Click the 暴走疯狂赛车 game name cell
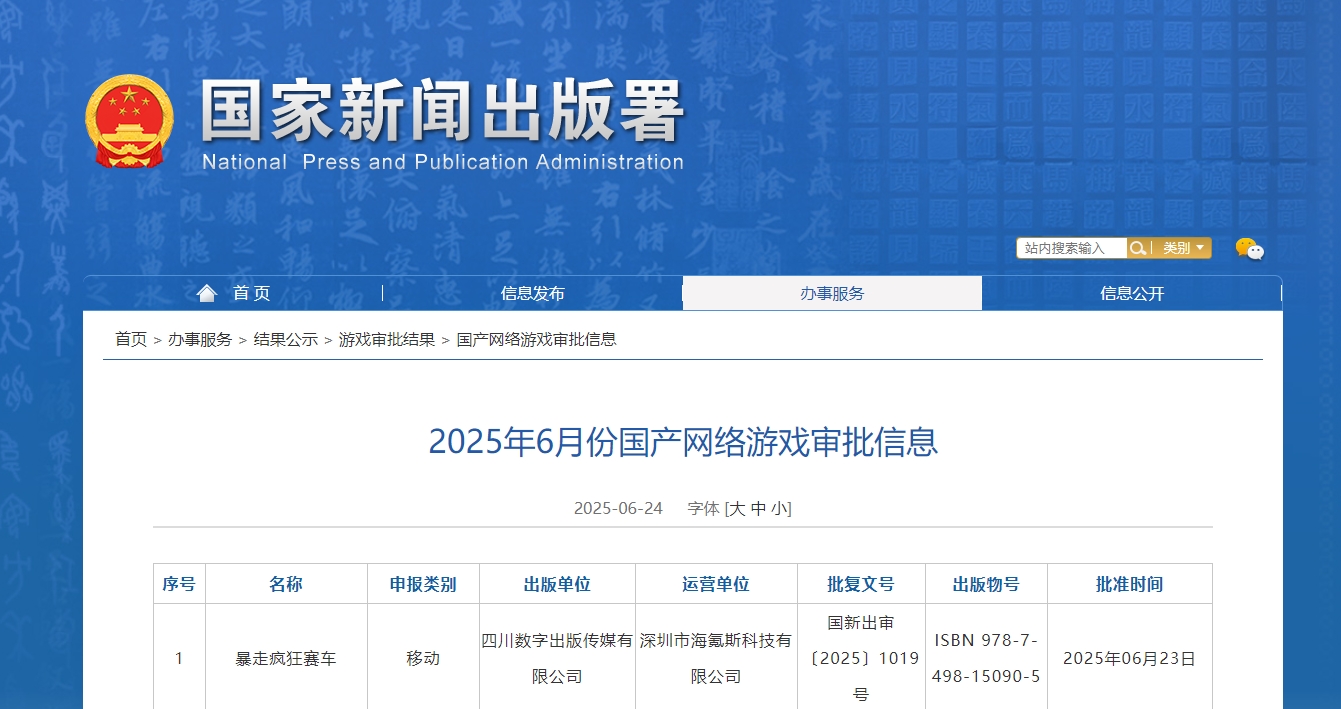This screenshot has height=709, width=1341. tap(286, 658)
